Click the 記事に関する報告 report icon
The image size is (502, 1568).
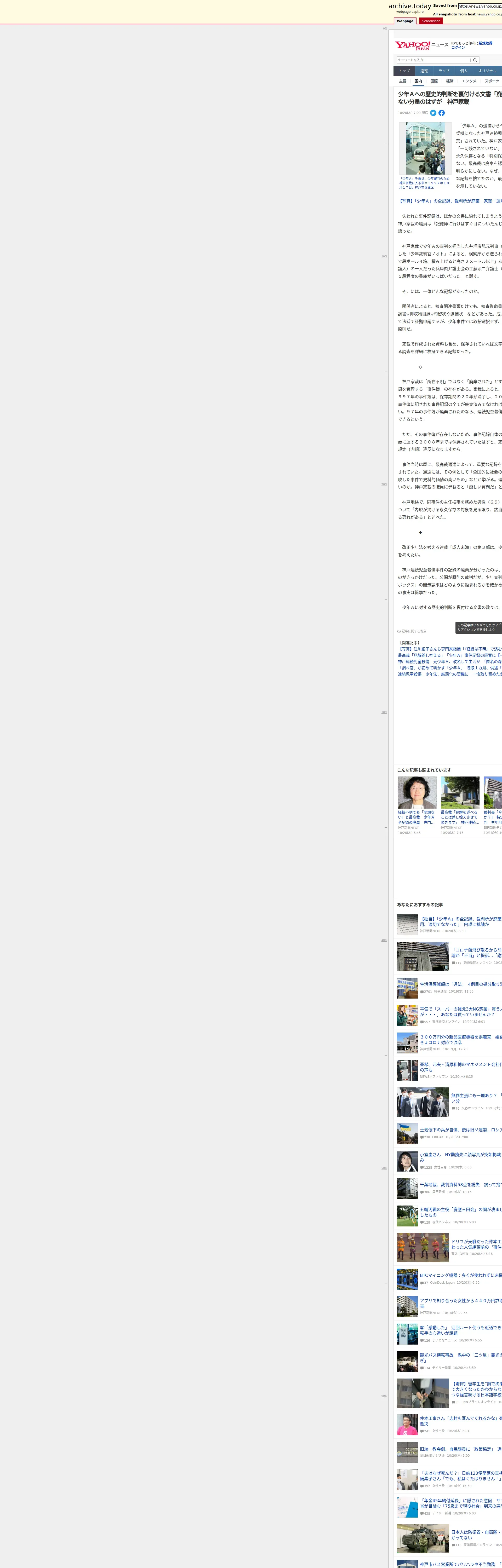click(399, 631)
